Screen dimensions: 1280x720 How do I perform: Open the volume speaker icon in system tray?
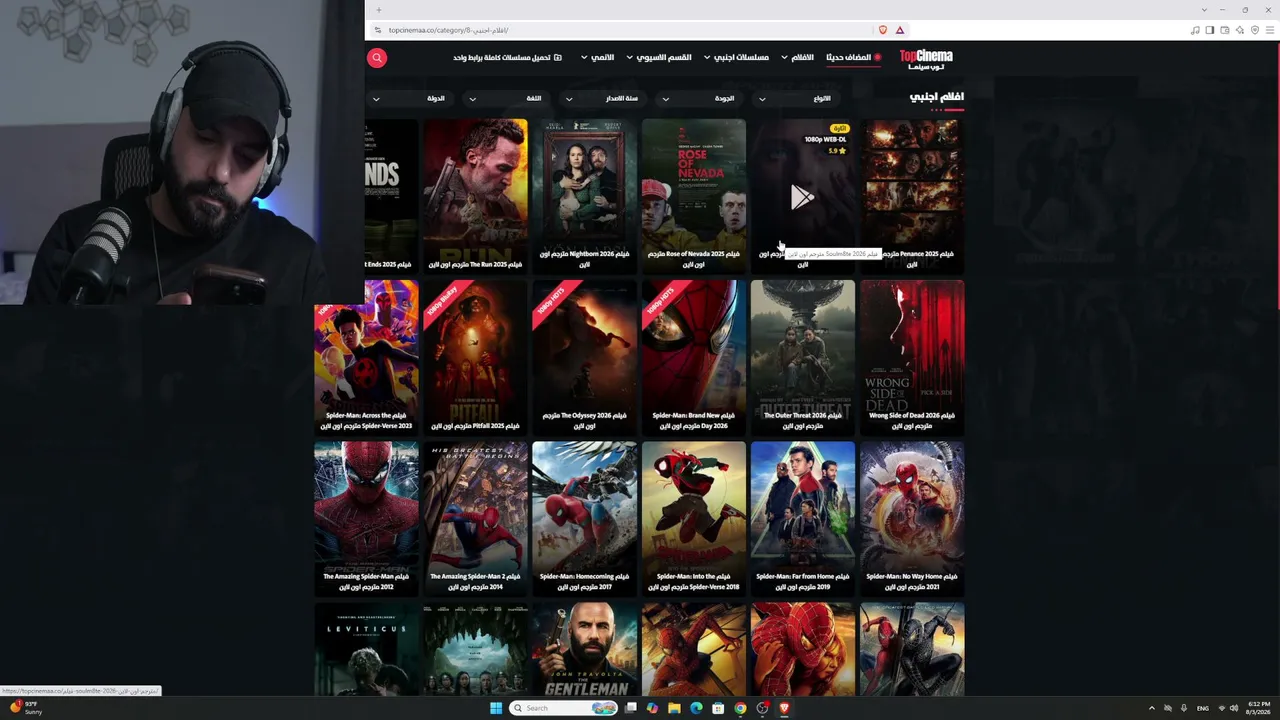[x=1234, y=708]
